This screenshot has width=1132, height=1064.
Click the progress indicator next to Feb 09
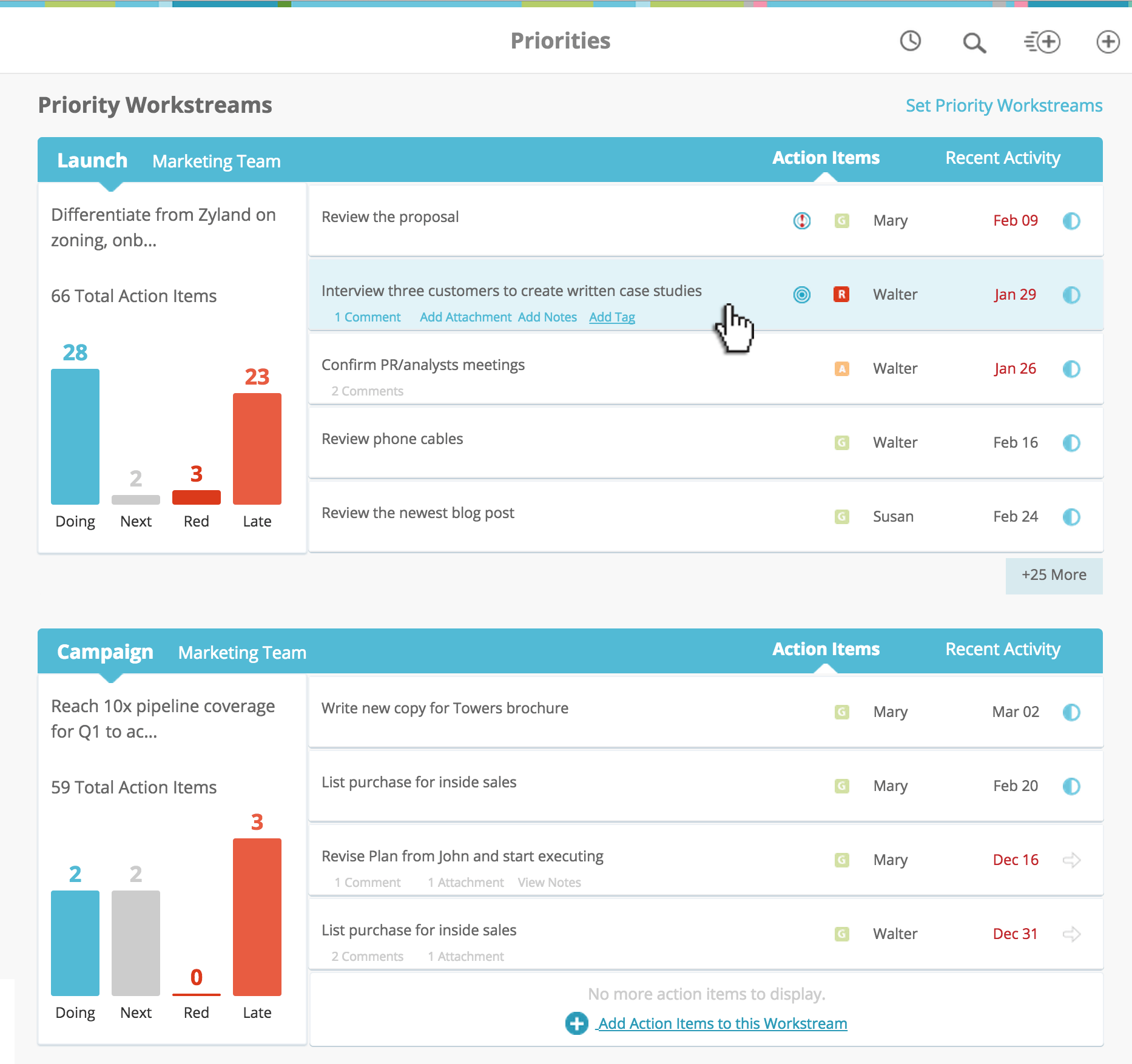pyautogui.click(x=1071, y=221)
